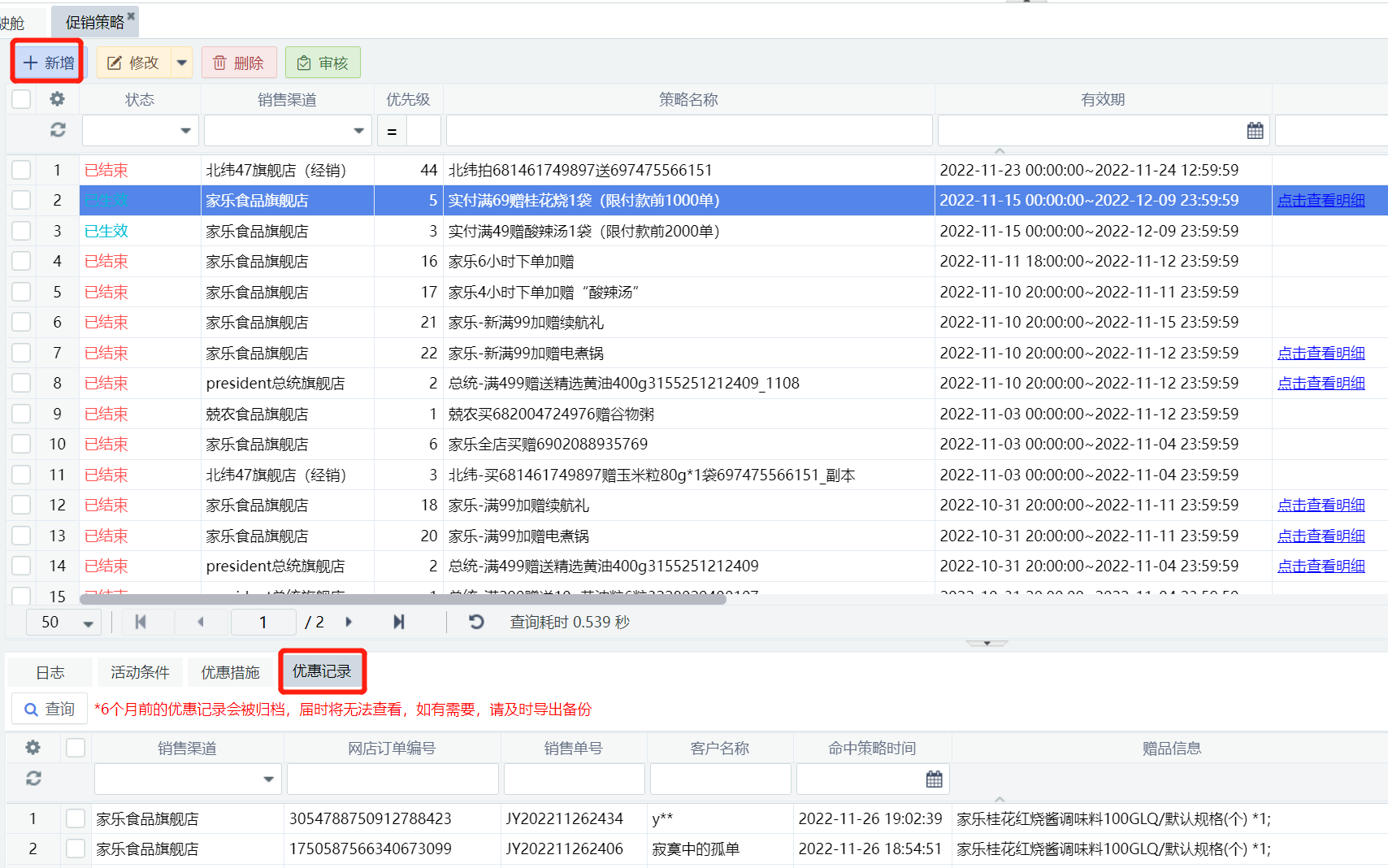Check the checkbox for row 12

coord(22,505)
